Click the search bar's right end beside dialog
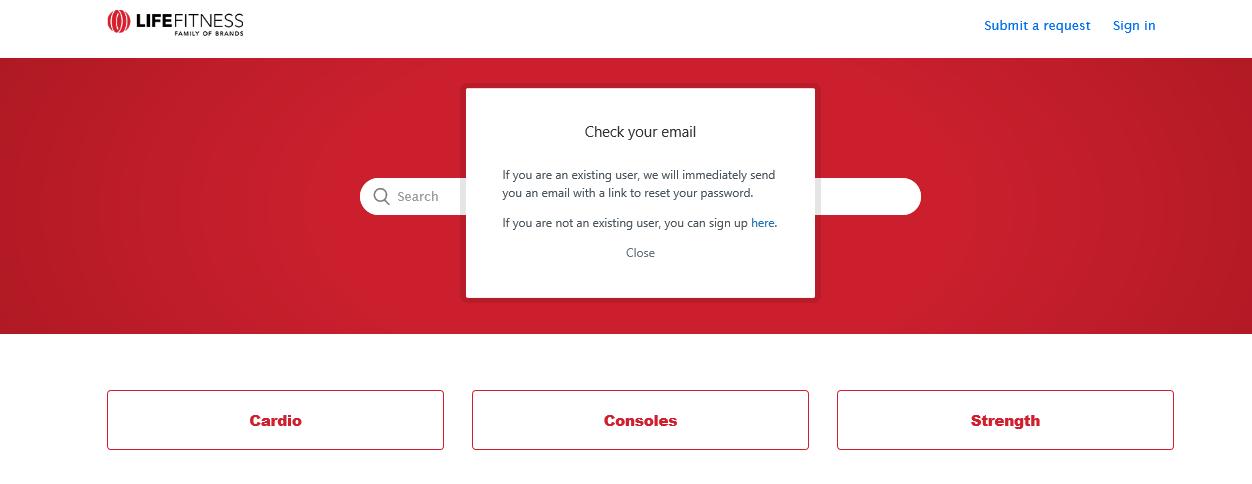This screenshot has height=484, width=1252. pyautogui.click(x=868, y=196)
